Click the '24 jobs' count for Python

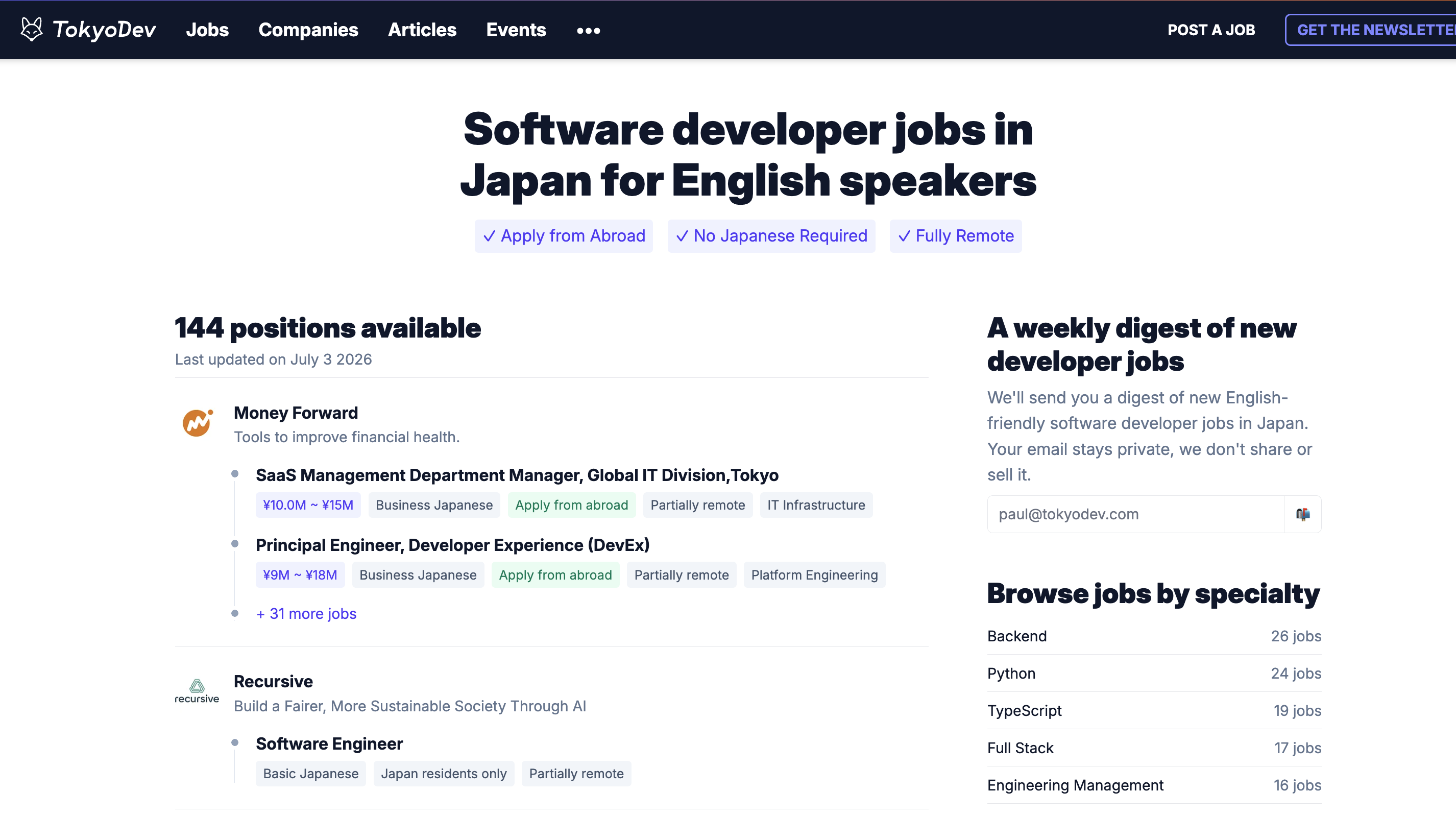pos(1296,674)
